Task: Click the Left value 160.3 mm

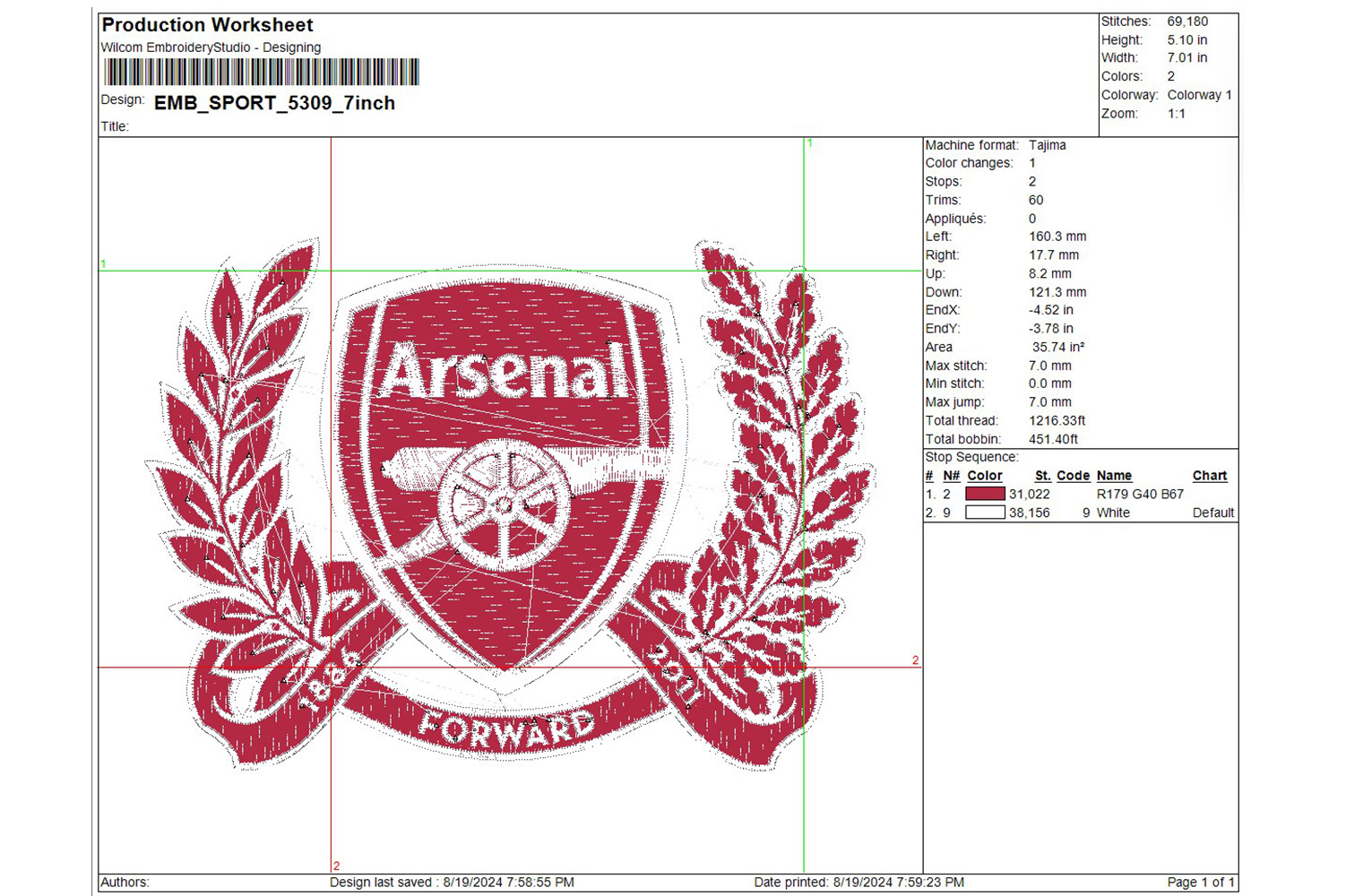Action: (x=1057, y=237)
